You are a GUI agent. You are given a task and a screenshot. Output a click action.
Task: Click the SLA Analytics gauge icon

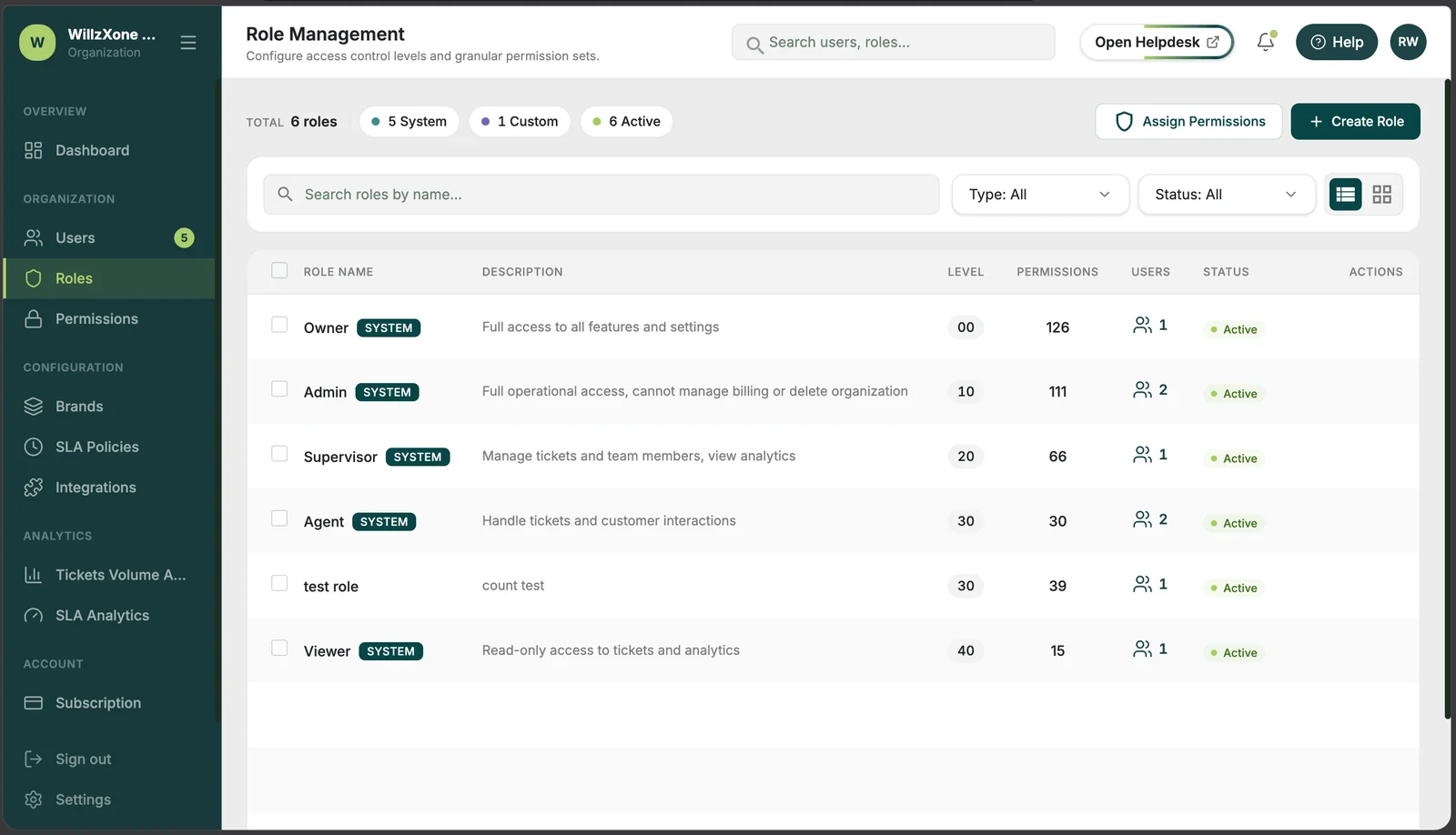point(34,616)
